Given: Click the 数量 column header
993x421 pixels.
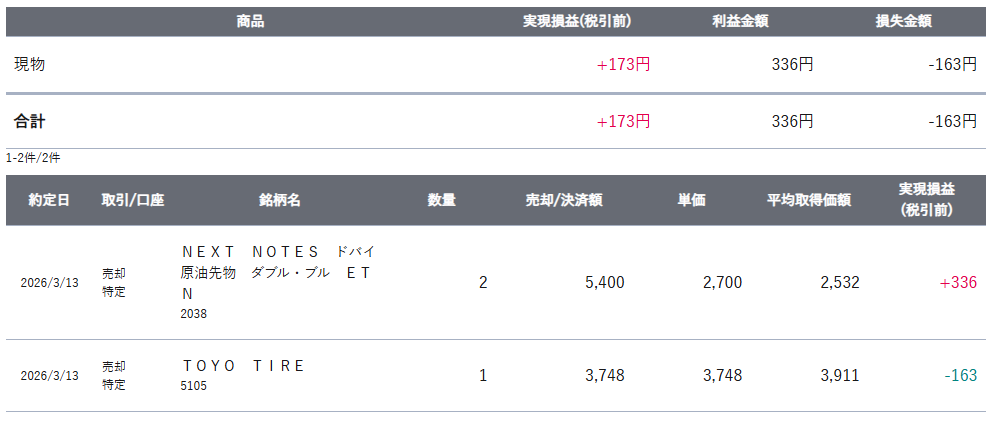Looking at the screenshot, I should pos(441,200).
